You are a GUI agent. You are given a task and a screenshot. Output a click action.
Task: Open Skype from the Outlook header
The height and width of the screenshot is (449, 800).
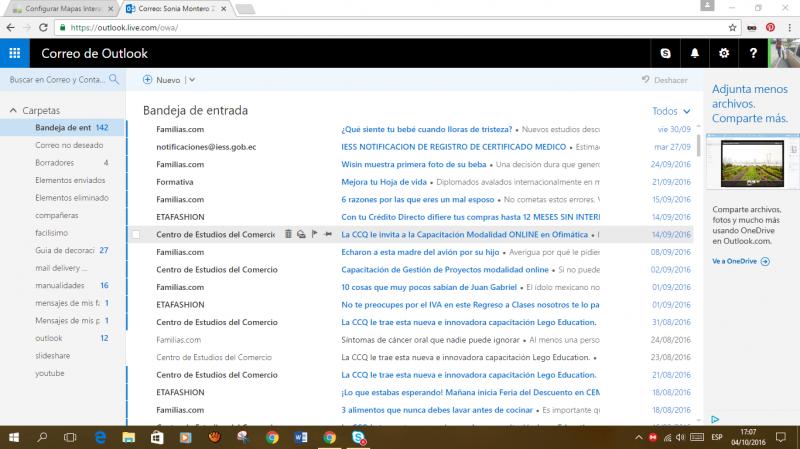pyautogui.click(x=666, y=53)
